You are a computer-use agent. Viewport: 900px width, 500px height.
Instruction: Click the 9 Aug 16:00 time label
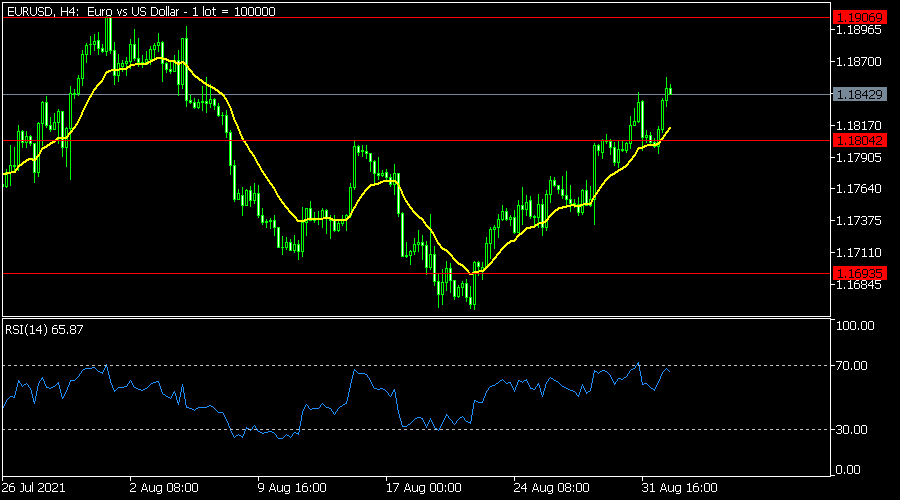292,488
